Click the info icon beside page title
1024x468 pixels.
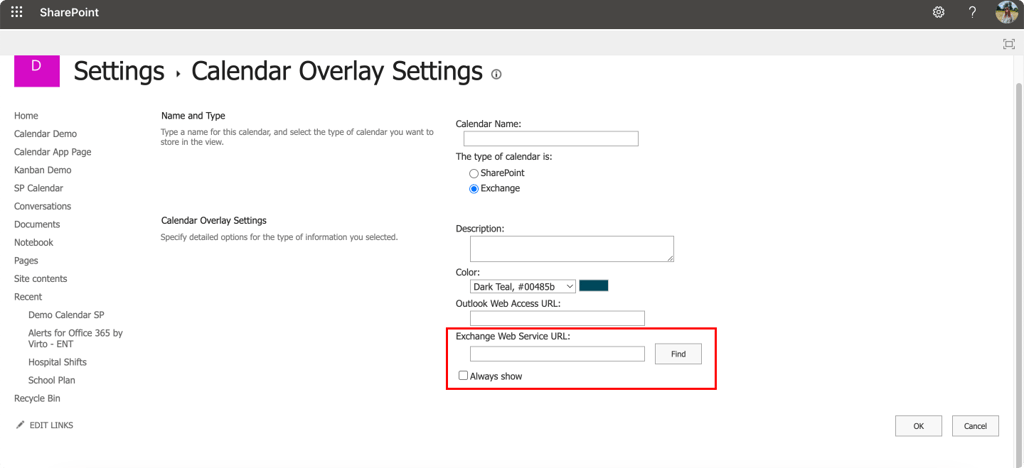coord(496,74)
